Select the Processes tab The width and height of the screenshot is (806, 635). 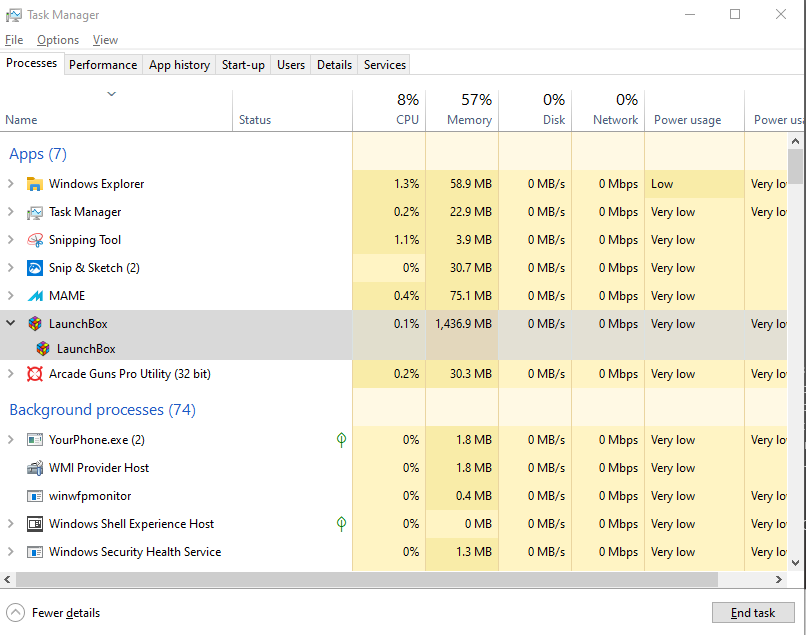(x=31, y=63)
